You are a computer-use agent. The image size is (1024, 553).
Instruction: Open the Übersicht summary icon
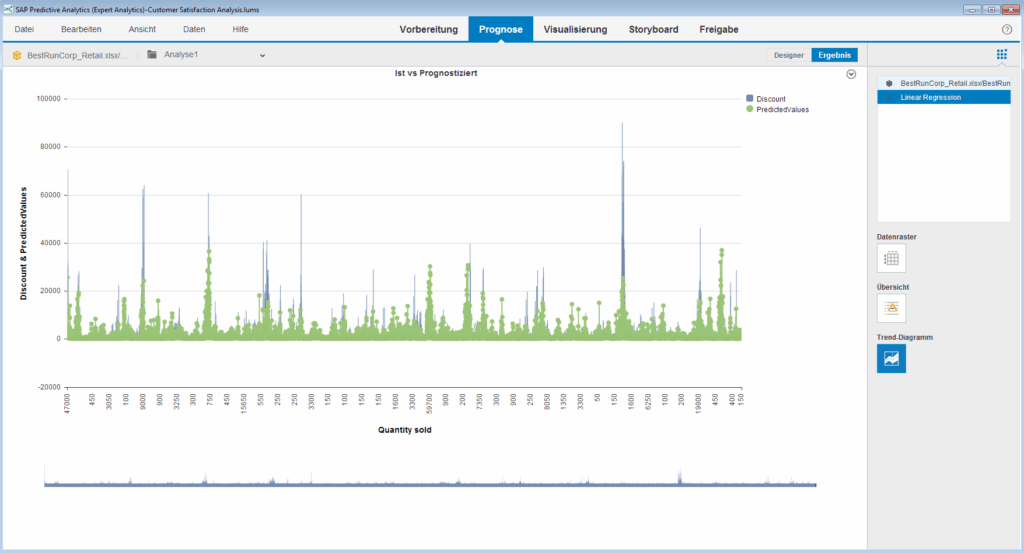tap(891, 308)
